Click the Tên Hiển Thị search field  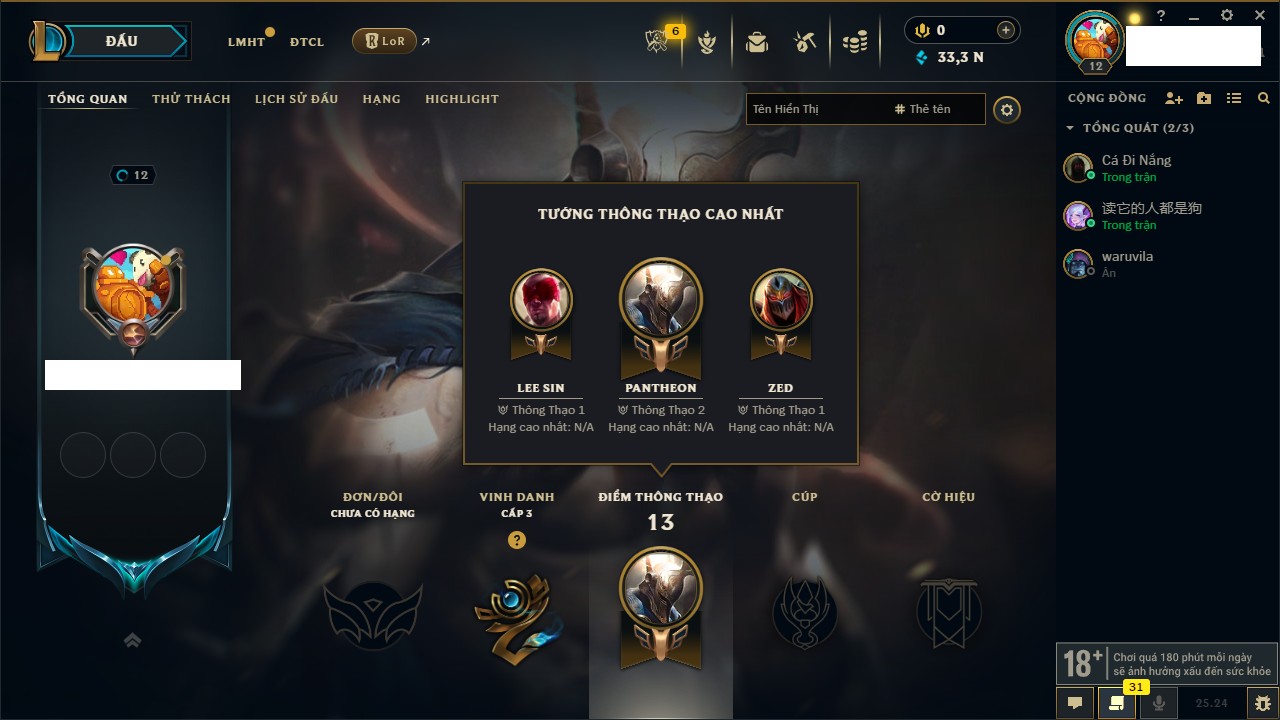pyautogui.click(x=815, y=109)
